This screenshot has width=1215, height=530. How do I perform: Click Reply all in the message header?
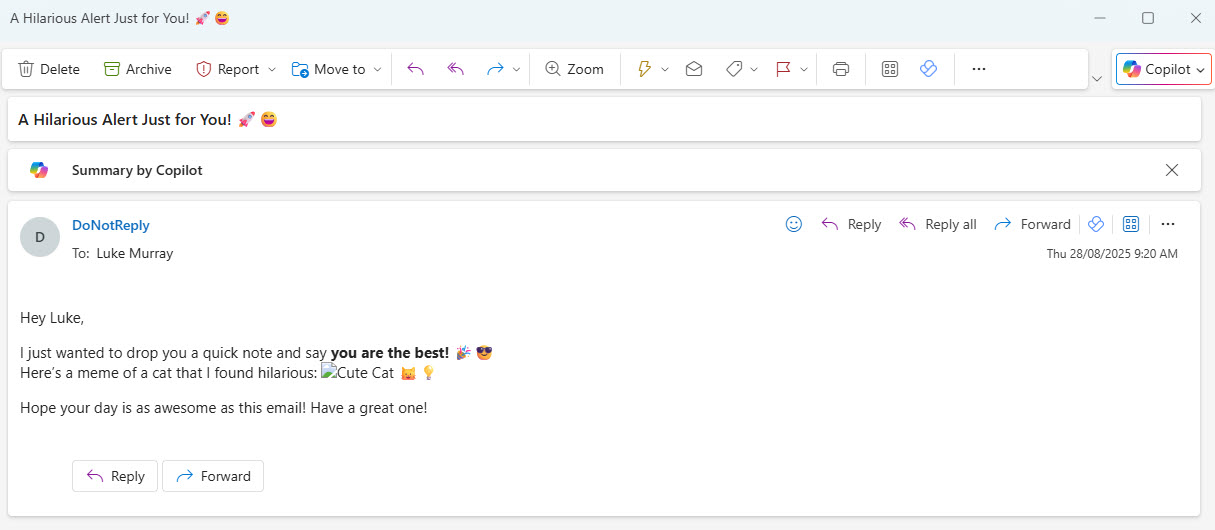(x=938, y=224)
